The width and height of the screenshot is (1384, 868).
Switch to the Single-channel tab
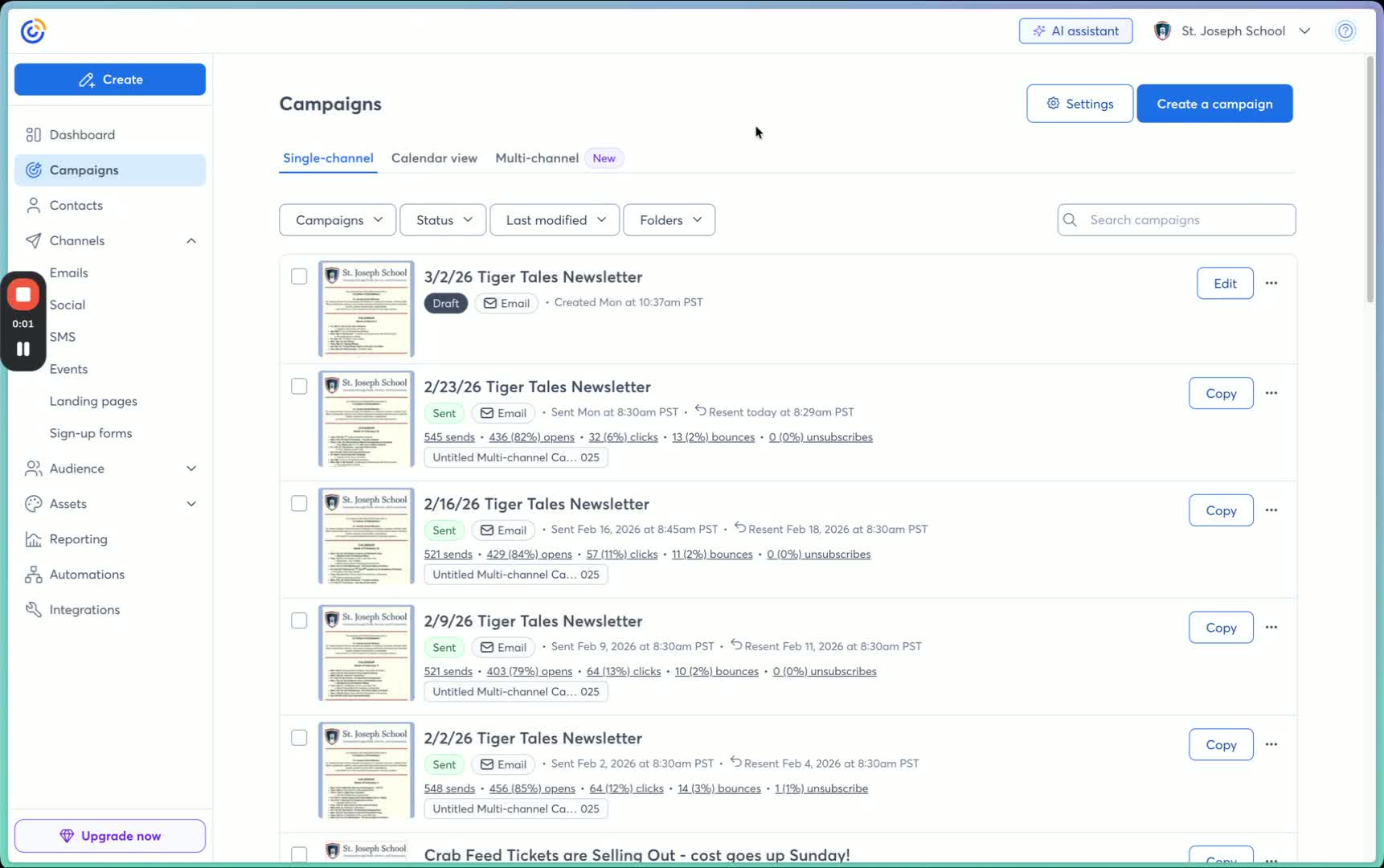[x=328, y=158]
